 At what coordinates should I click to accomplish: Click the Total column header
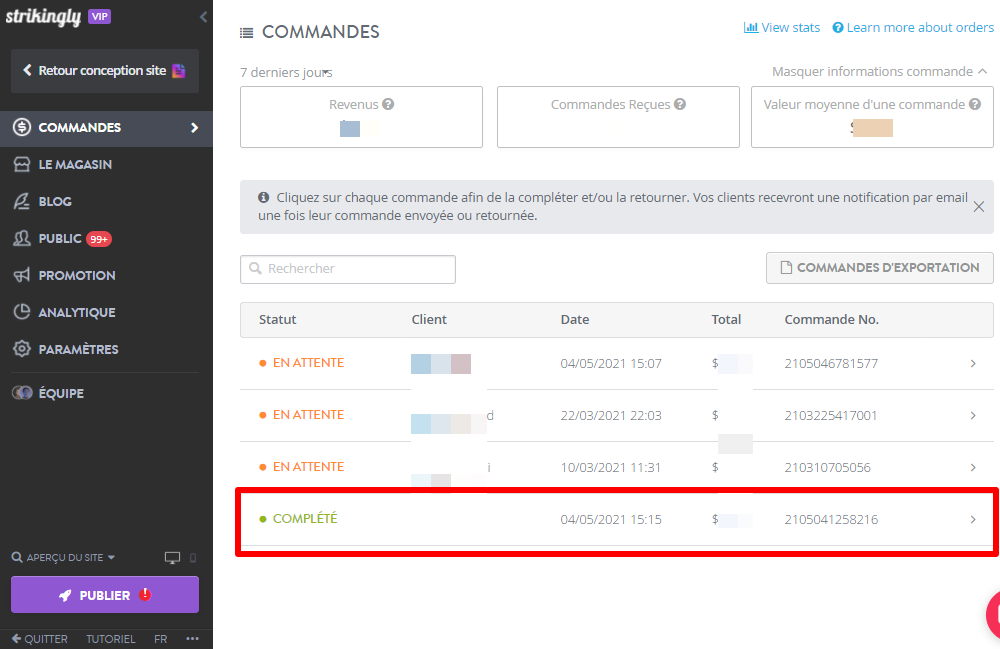(726, 319)
